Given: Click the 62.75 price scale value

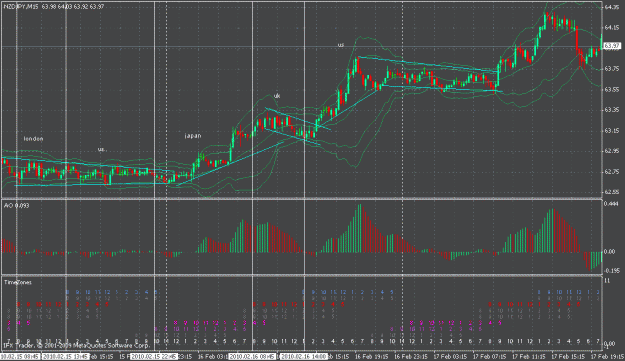Looking at the screenshot, I should [x=611, y=172].
